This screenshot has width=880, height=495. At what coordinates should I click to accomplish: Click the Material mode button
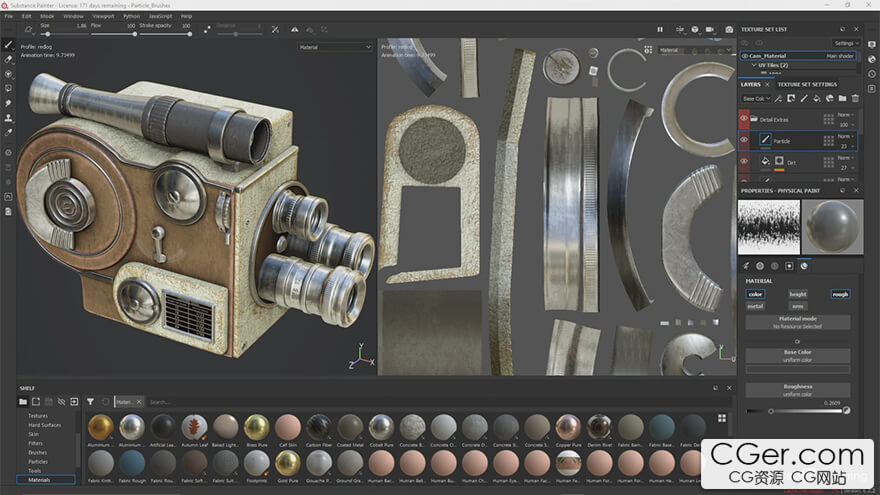click(798, 322)
